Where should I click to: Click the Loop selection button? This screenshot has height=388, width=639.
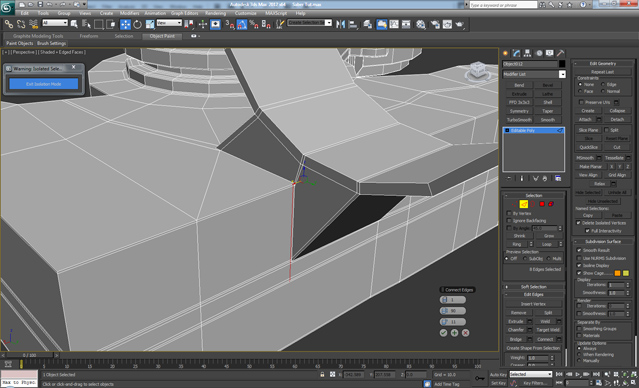(546, 244)
